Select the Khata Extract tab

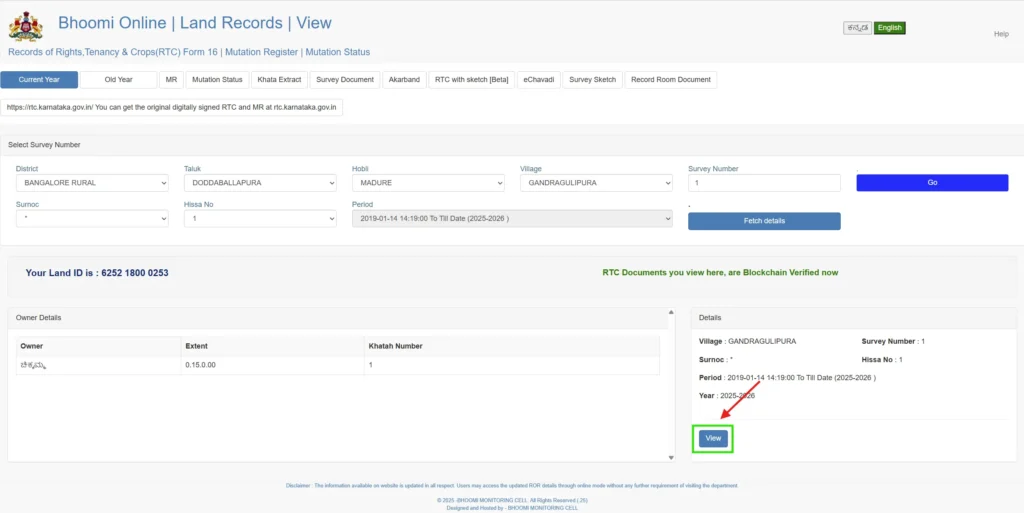point(279,80)
